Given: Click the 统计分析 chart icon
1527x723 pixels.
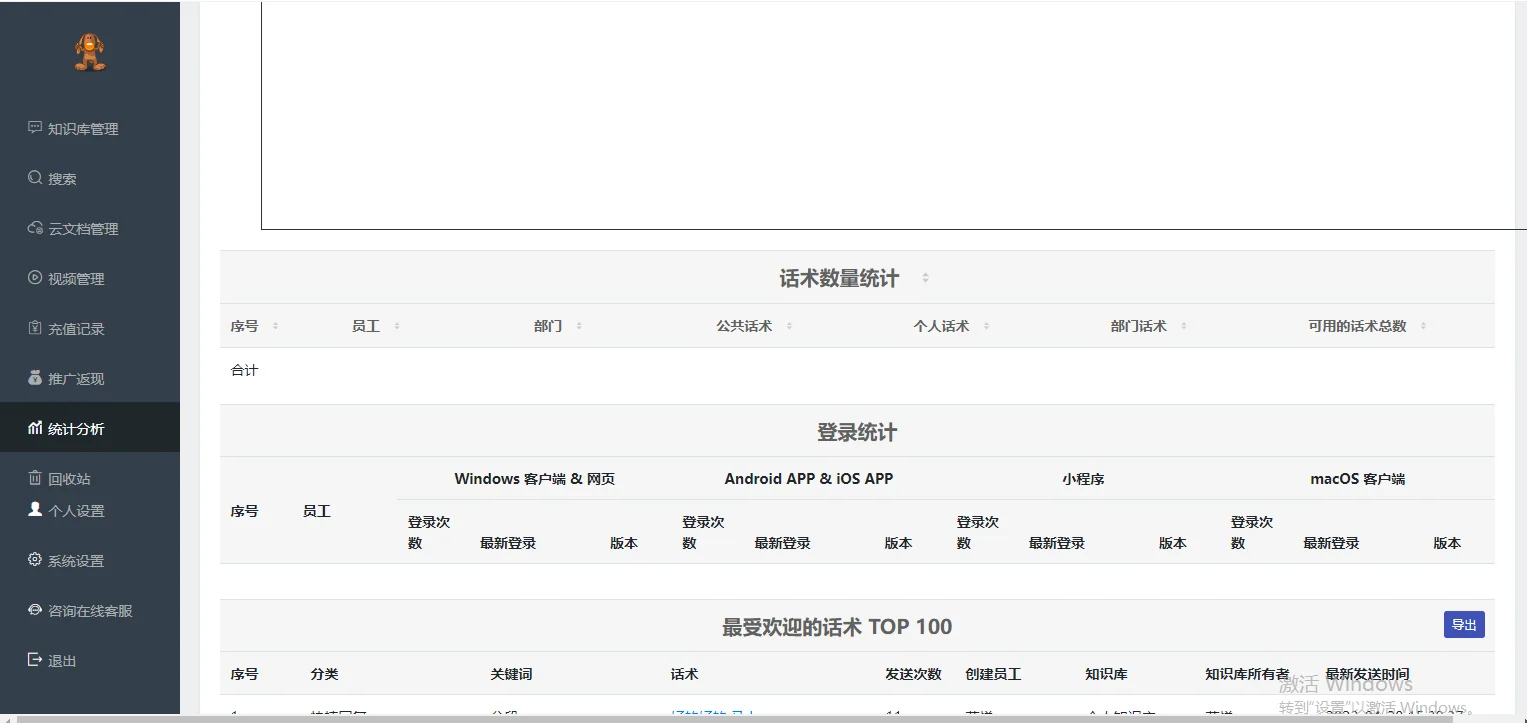Looking at the screenshot, I should click(x=35, y=428).
